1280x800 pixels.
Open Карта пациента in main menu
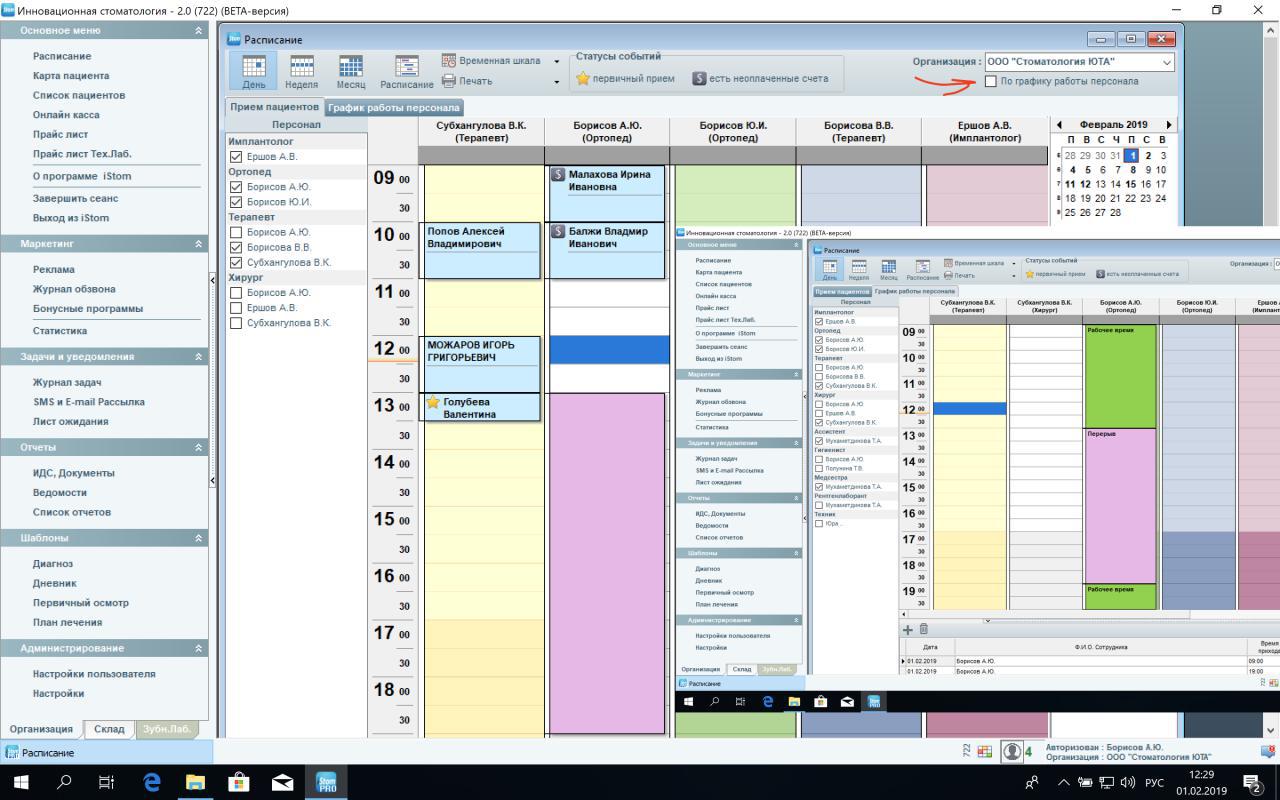[x=71, y=76]
